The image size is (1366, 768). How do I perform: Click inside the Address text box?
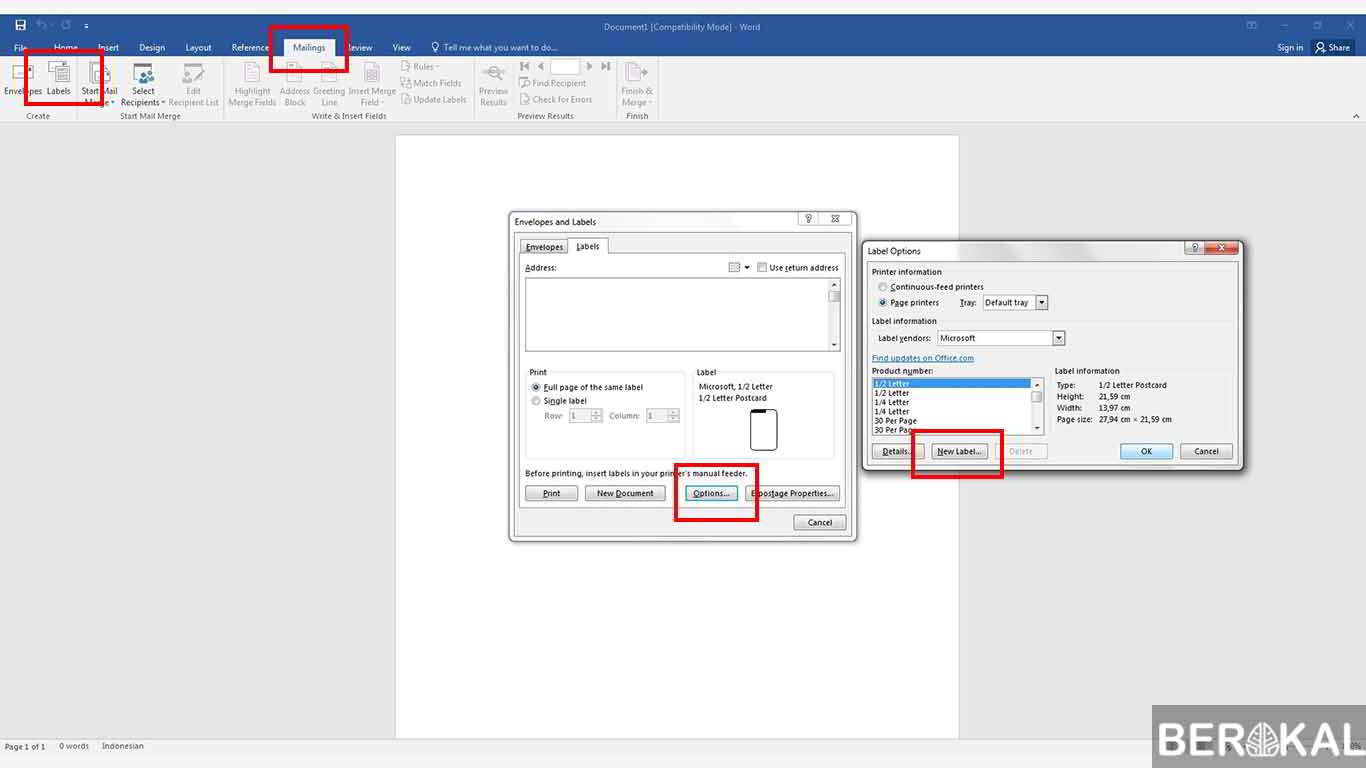(677, 314)
